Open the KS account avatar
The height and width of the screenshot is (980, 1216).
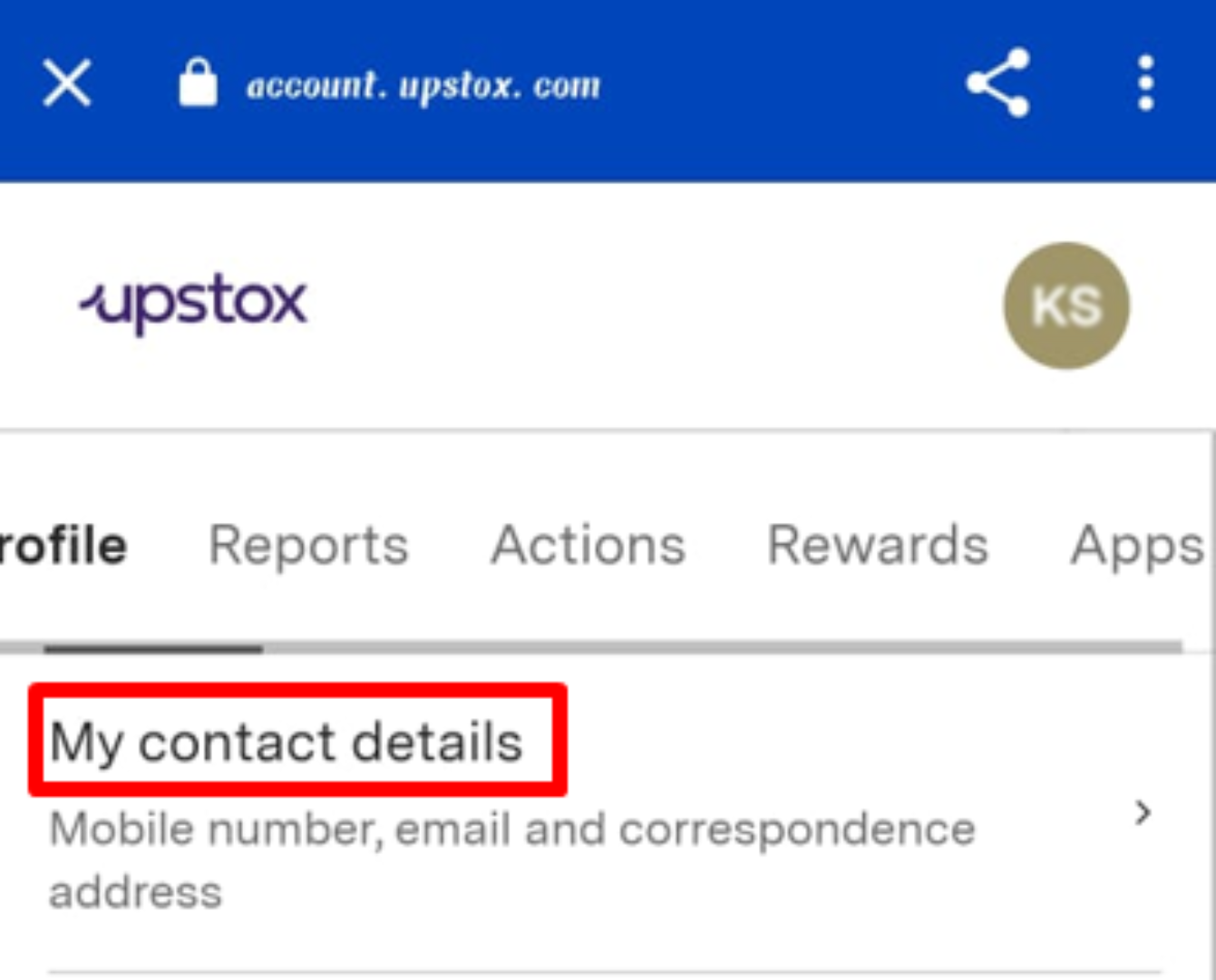point(1066,306)
